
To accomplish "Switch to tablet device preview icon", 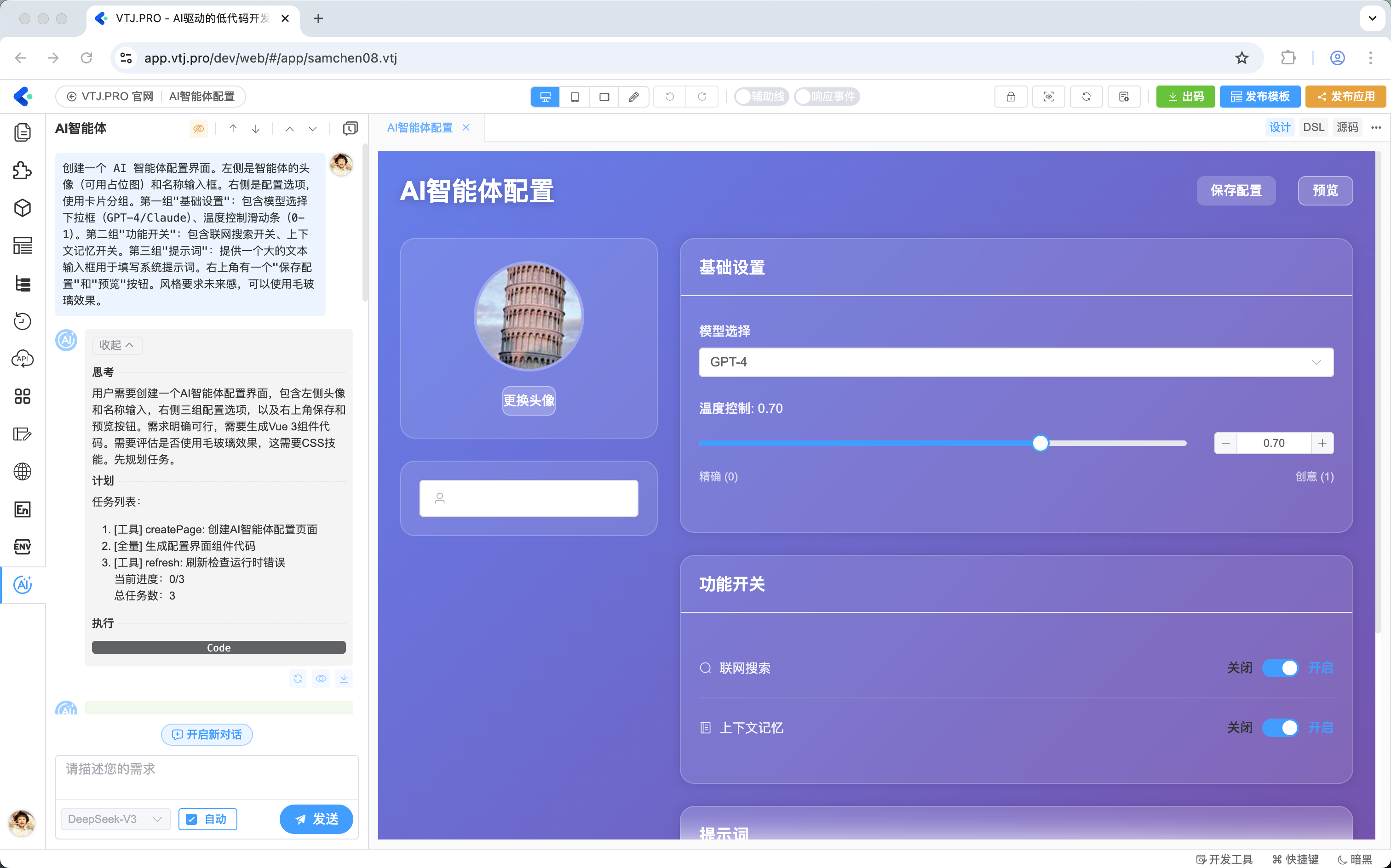I will click(x=604, y=97).
